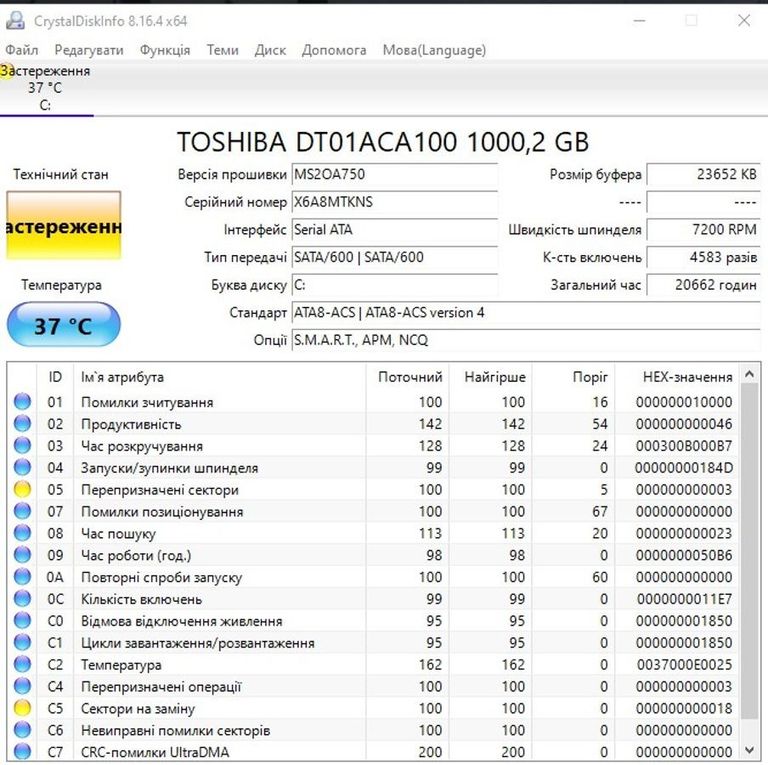Click the Поріг column header
Viewport: 768px width, 765px height.
(574, 377)
